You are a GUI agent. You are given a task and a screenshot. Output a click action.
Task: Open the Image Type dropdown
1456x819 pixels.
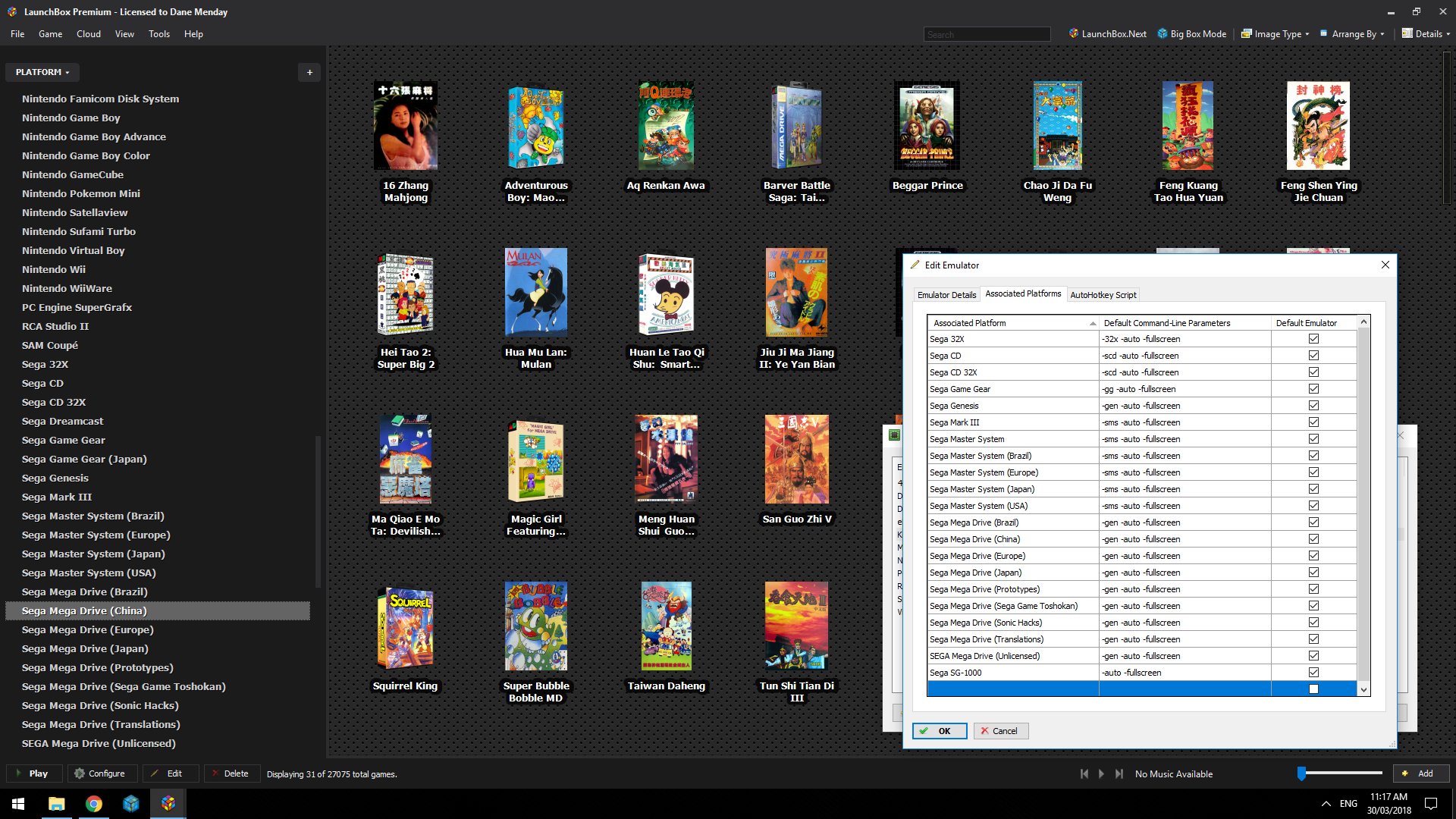[x=1275, y=34]
